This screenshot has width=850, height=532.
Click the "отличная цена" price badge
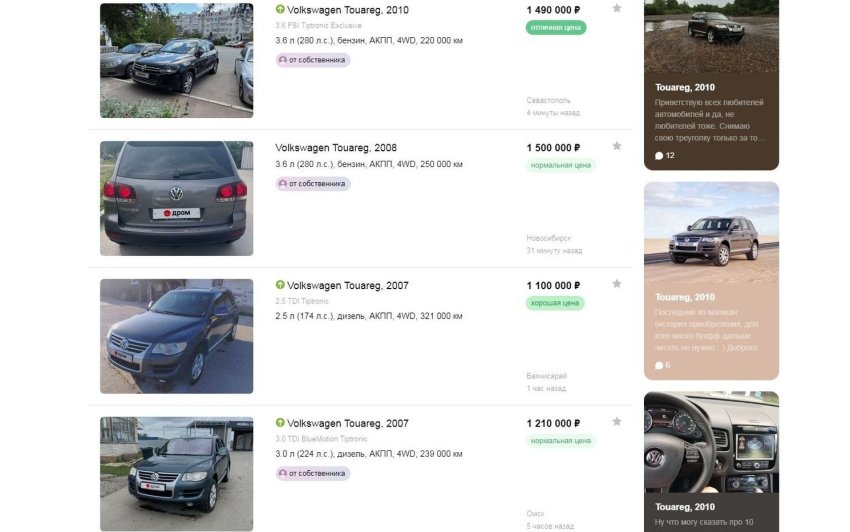[x=556, y=28]
